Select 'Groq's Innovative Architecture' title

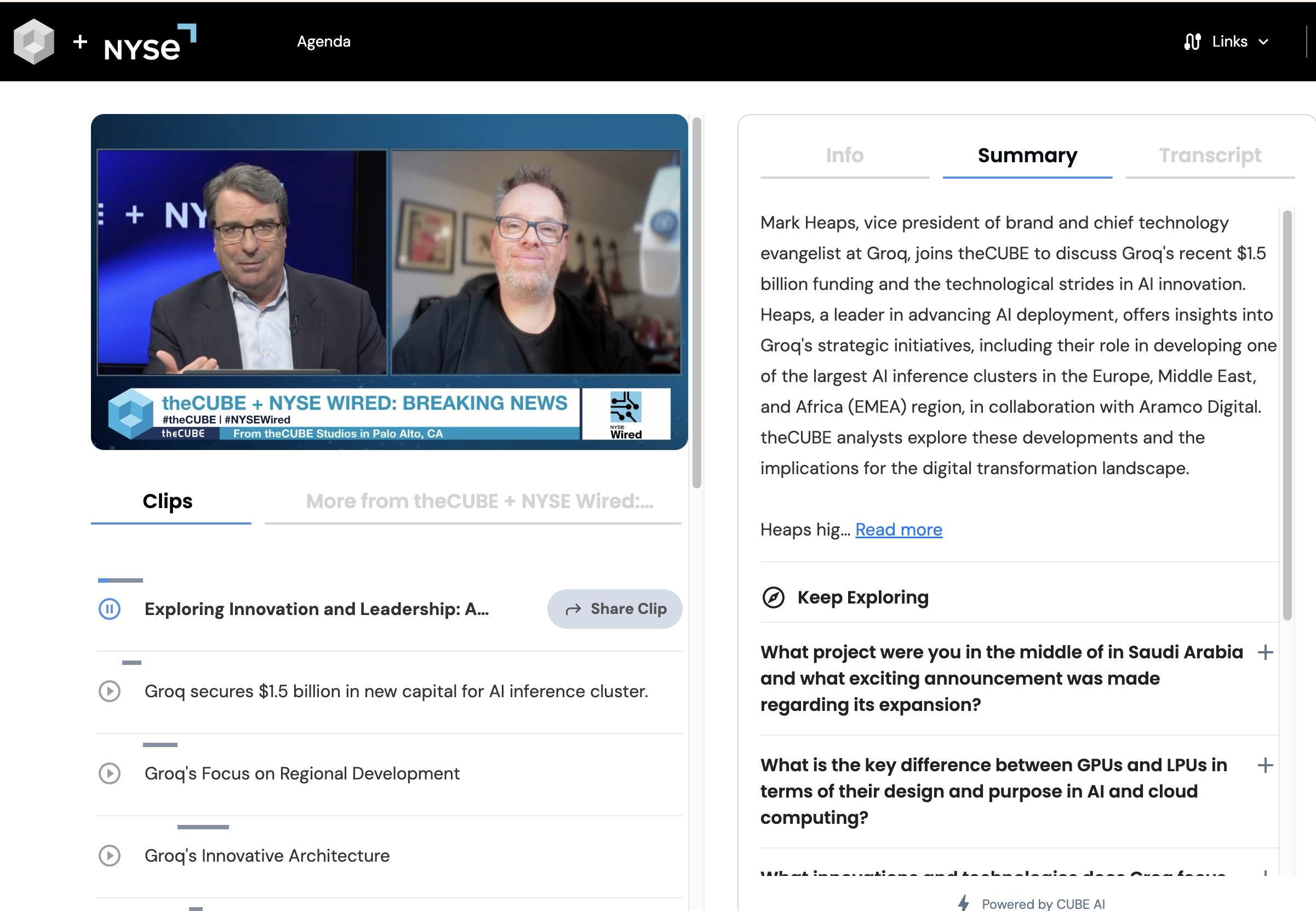267,856
